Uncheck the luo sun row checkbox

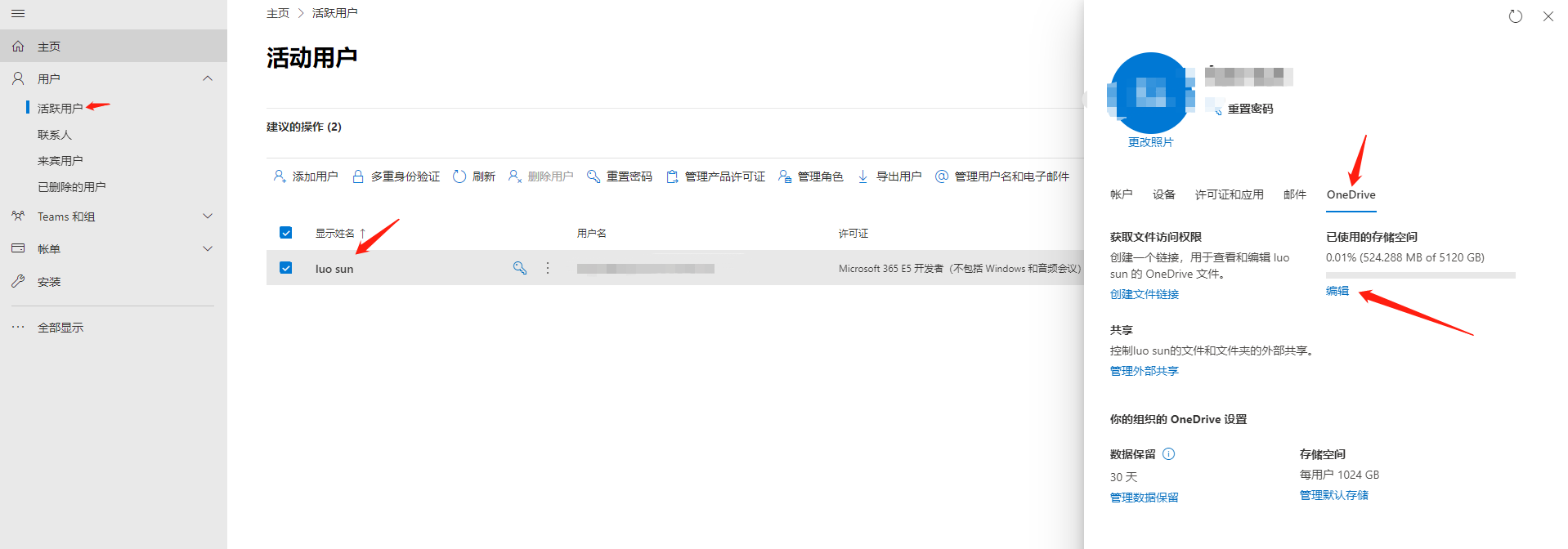pos(286,268)
